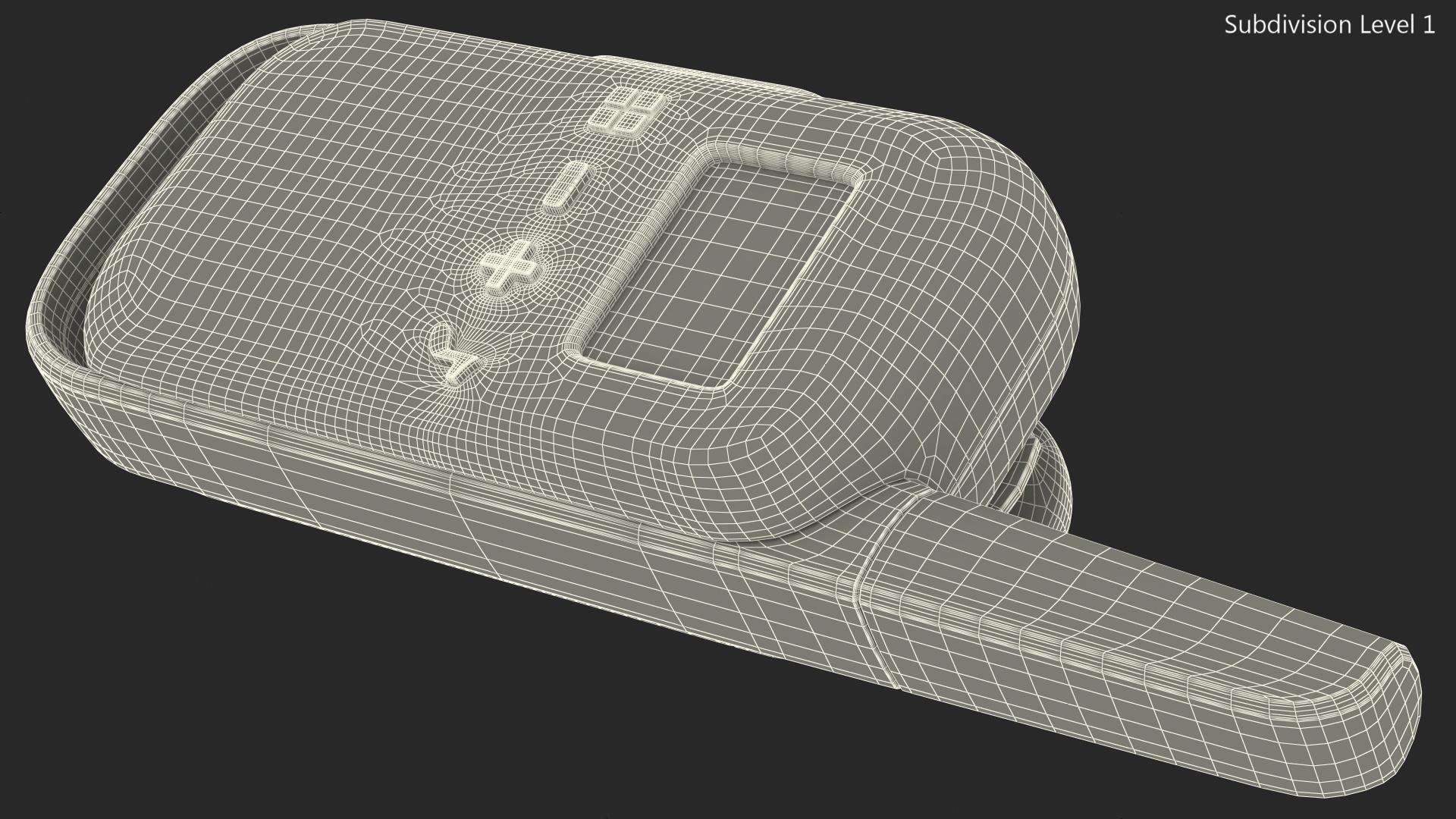
Task: Click the 'Subdivision Level 1' label
Action: point(1329,25)
